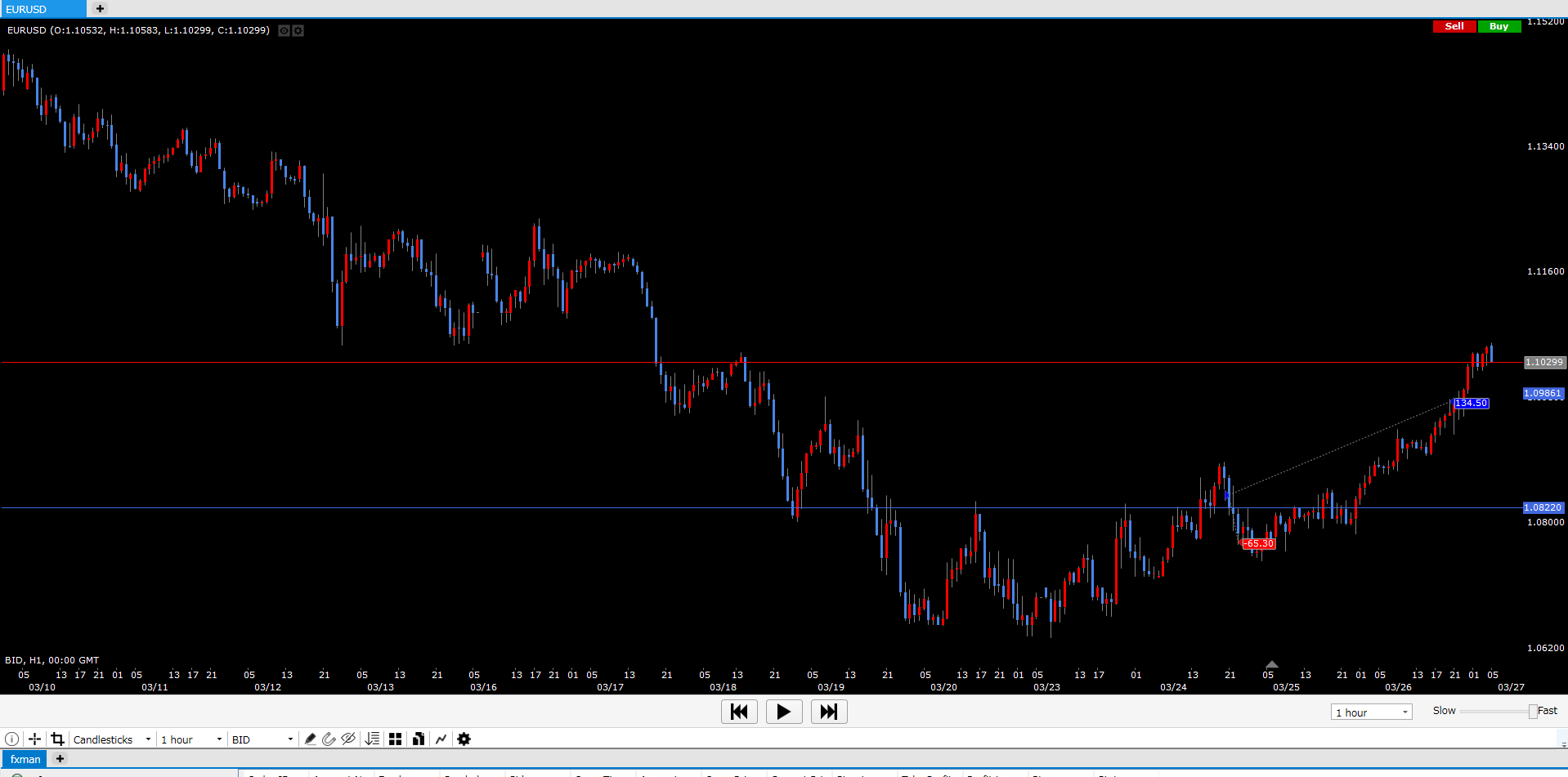This screenshot has width=1568, height=777.
Task: Open the small gear beside EURUSD OHLC
Action: [x=298, y=31]
